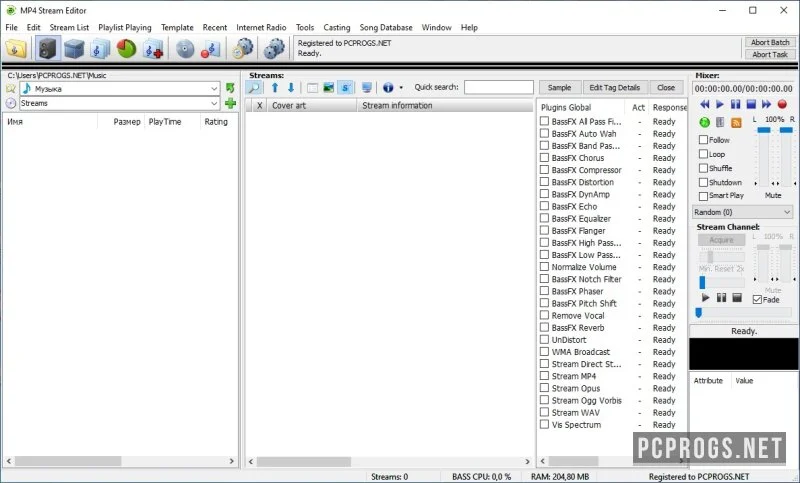Adjust the mixer right channel volume slider
Screen dimensions: 800x483
(x=786, y=131)
